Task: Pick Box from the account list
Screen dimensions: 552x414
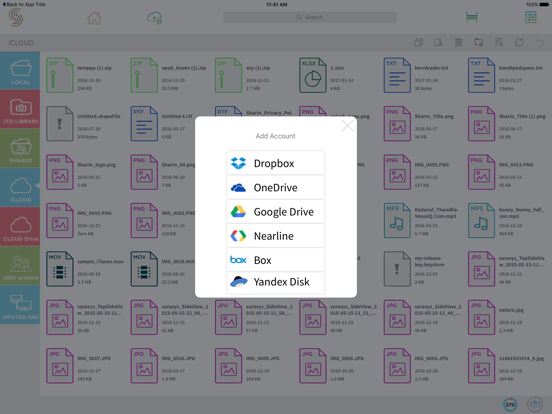Action: click(275, 260)
